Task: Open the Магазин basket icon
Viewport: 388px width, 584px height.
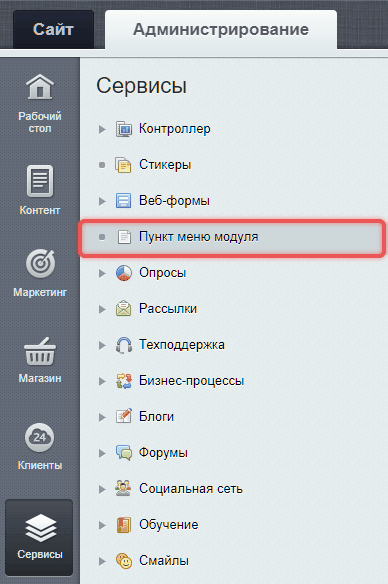Action: coord(40,351)
